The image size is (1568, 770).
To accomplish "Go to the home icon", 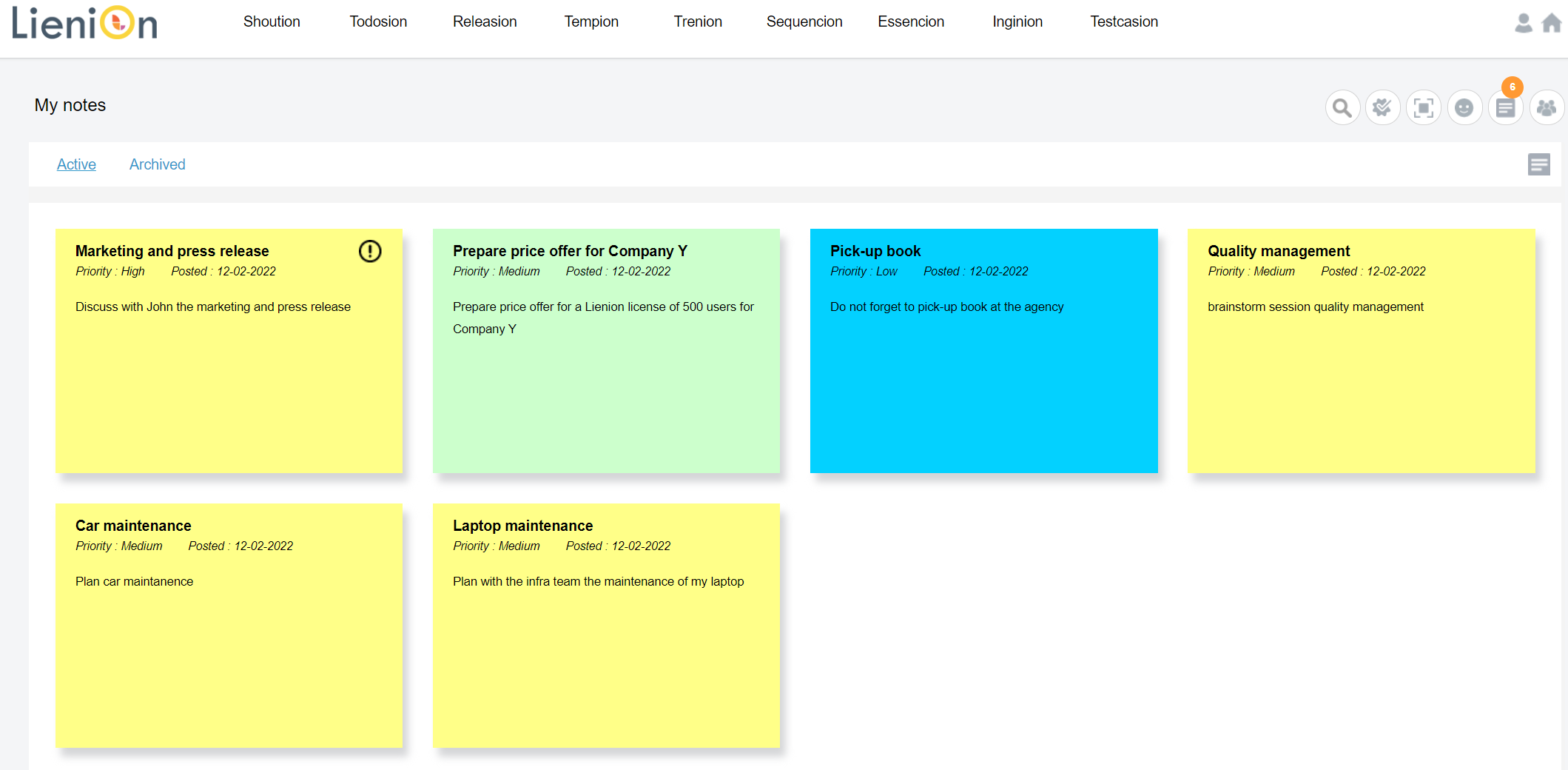I will pos(1551,23).
